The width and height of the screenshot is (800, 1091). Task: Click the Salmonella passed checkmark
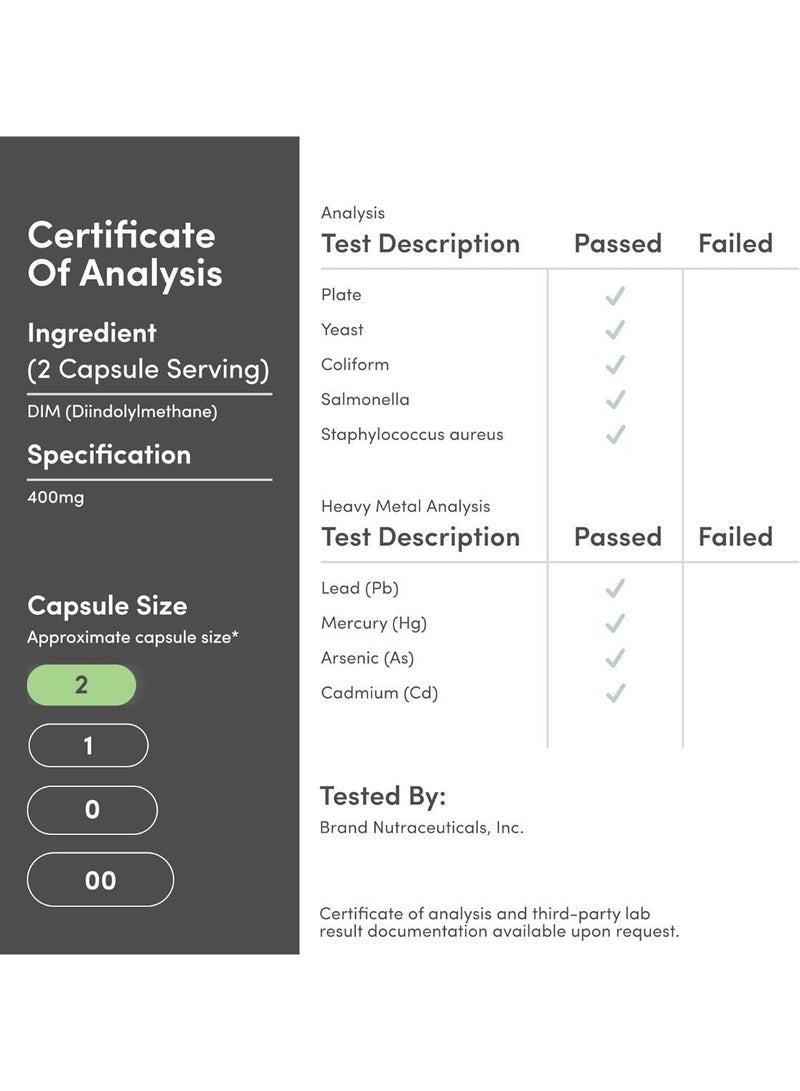615,399
